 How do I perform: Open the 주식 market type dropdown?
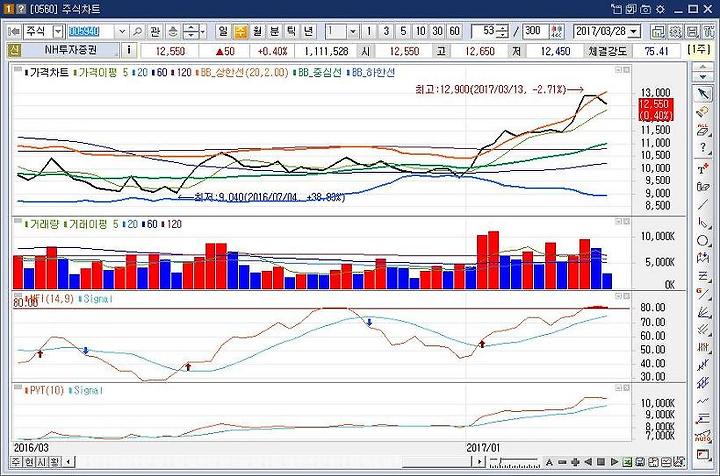58,31
